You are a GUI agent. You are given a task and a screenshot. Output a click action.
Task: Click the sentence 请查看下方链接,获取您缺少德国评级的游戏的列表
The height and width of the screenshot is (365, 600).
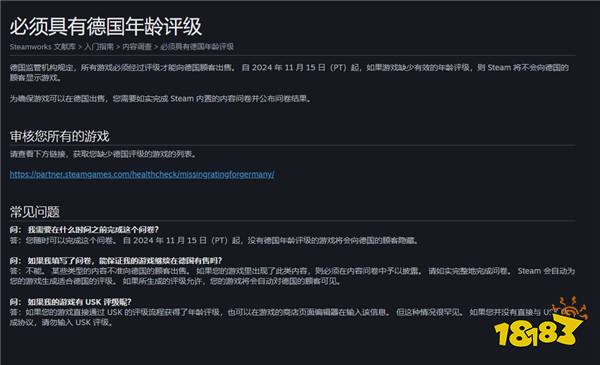tap(104, 154)
